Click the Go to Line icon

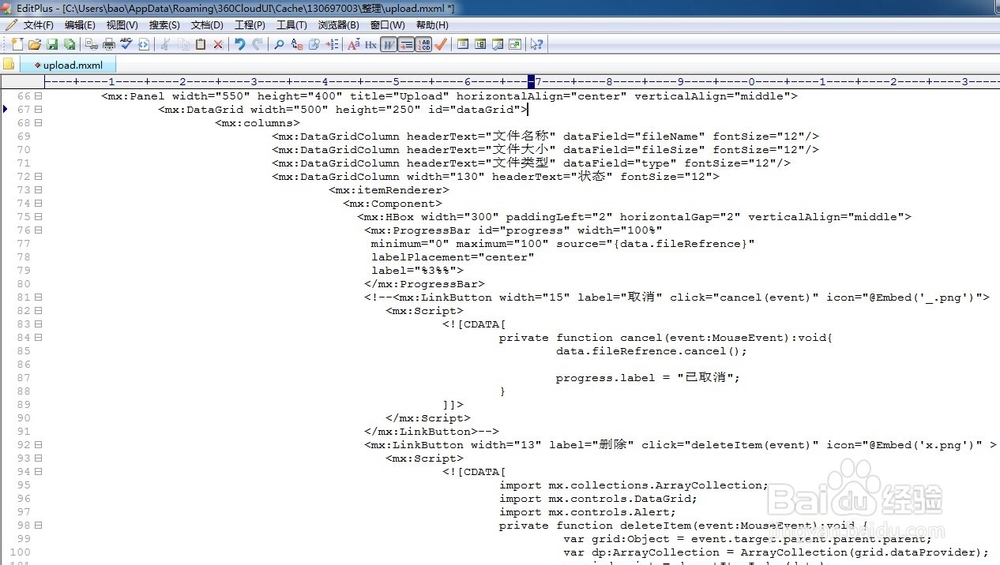click(x=332, y=44)
